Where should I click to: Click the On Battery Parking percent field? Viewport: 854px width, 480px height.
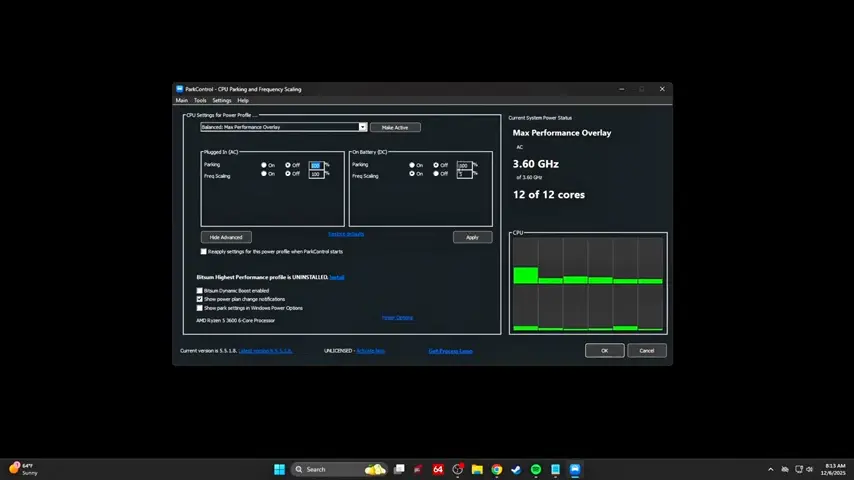click(465, 165)
